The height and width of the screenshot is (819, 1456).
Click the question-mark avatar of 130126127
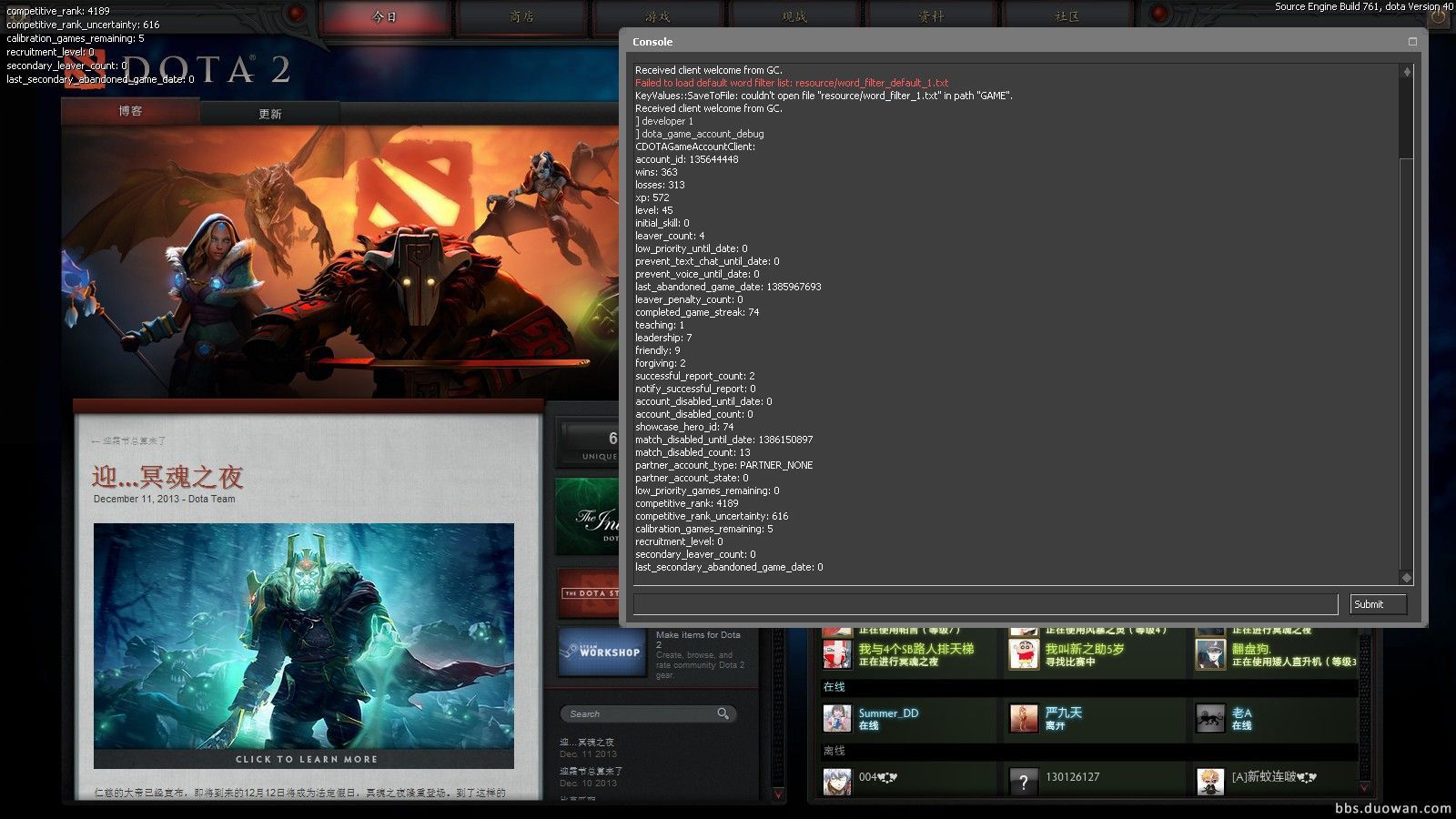tap(1023, 781)
